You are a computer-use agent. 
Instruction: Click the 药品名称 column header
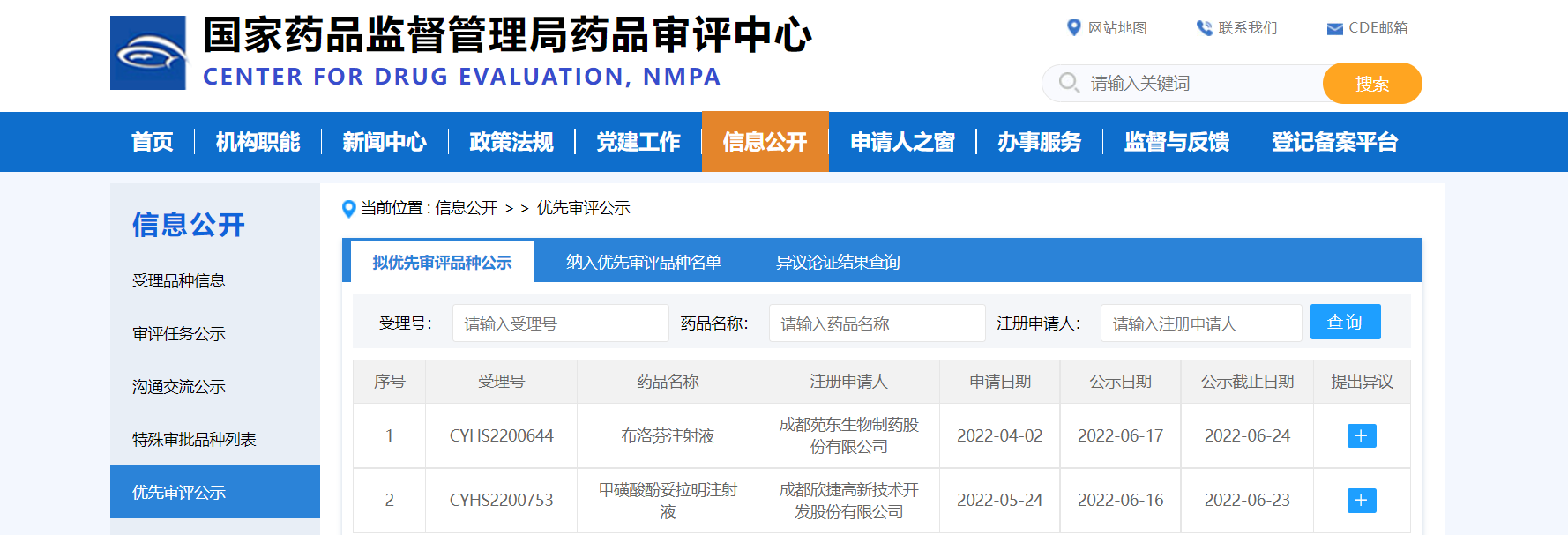[668, 382]
